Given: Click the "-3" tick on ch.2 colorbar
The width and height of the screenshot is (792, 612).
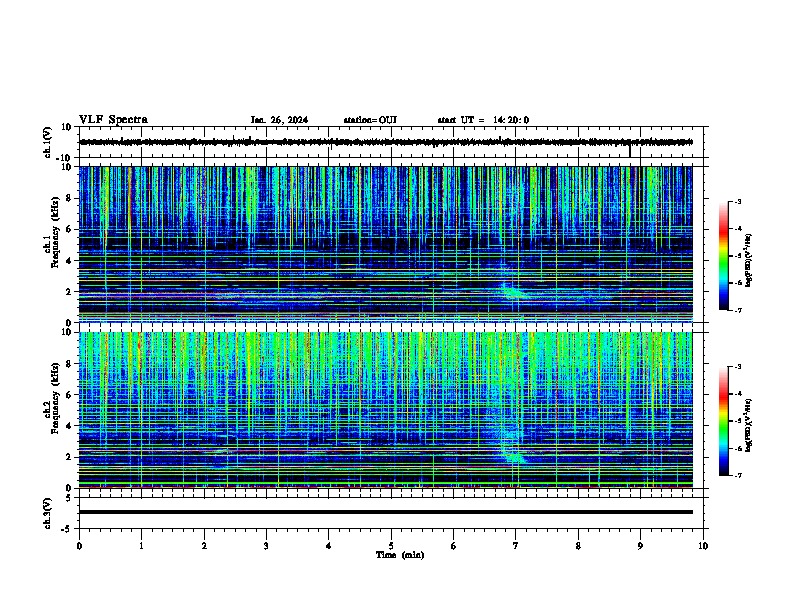Looking at the screenshot, I should coord(738,367).
